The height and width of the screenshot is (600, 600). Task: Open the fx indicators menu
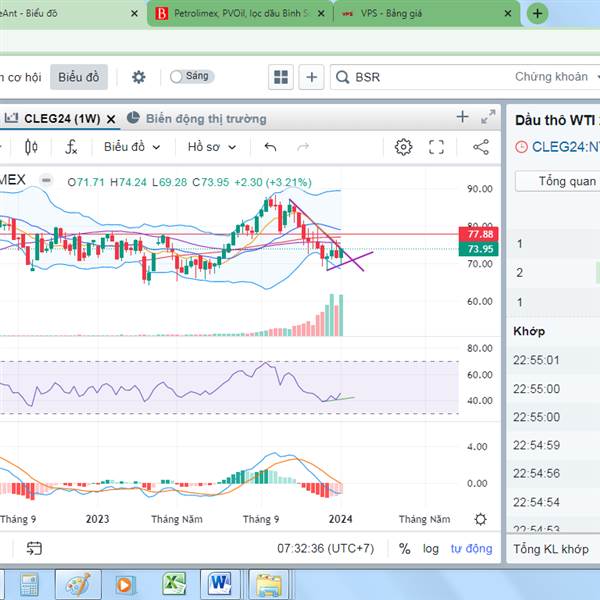pyautogui.click(x=71, y=147)
